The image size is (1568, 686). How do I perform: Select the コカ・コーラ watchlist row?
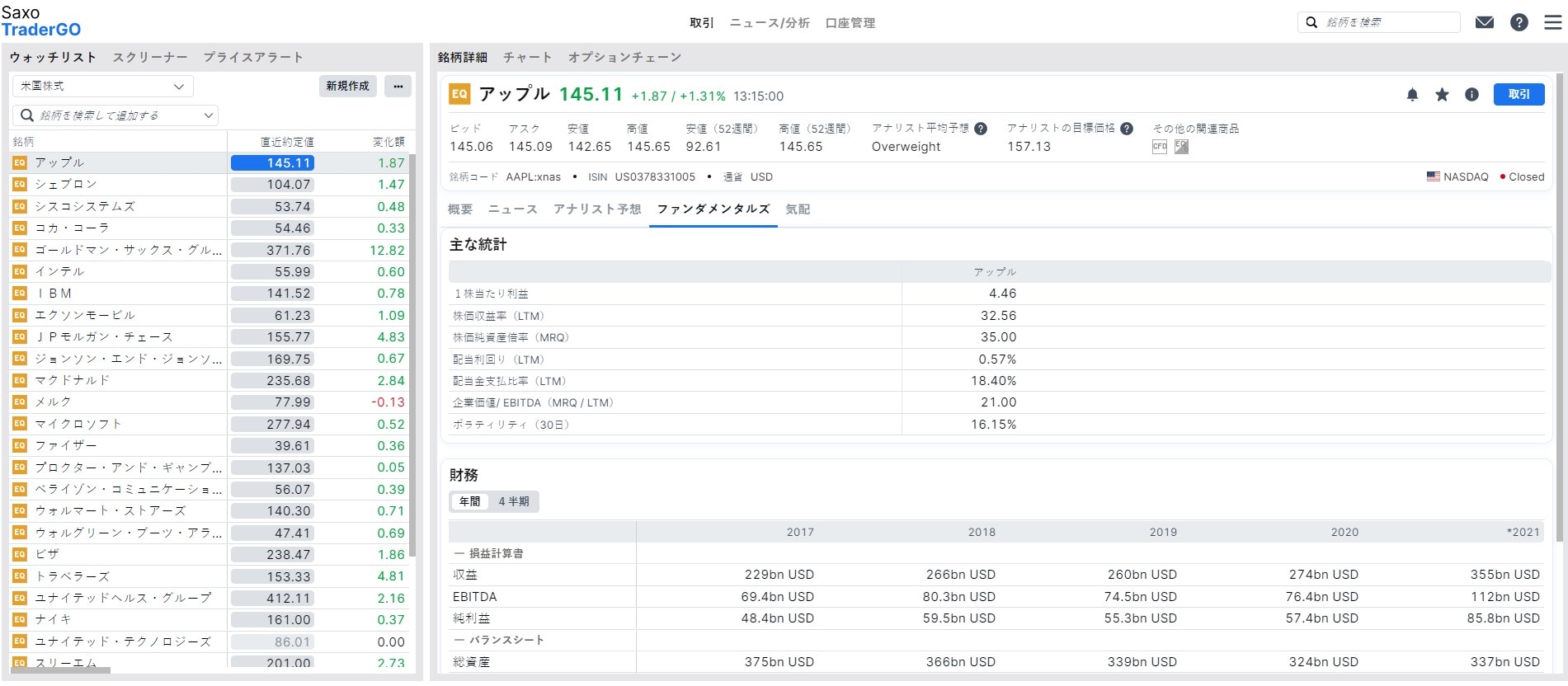point(209,228)
